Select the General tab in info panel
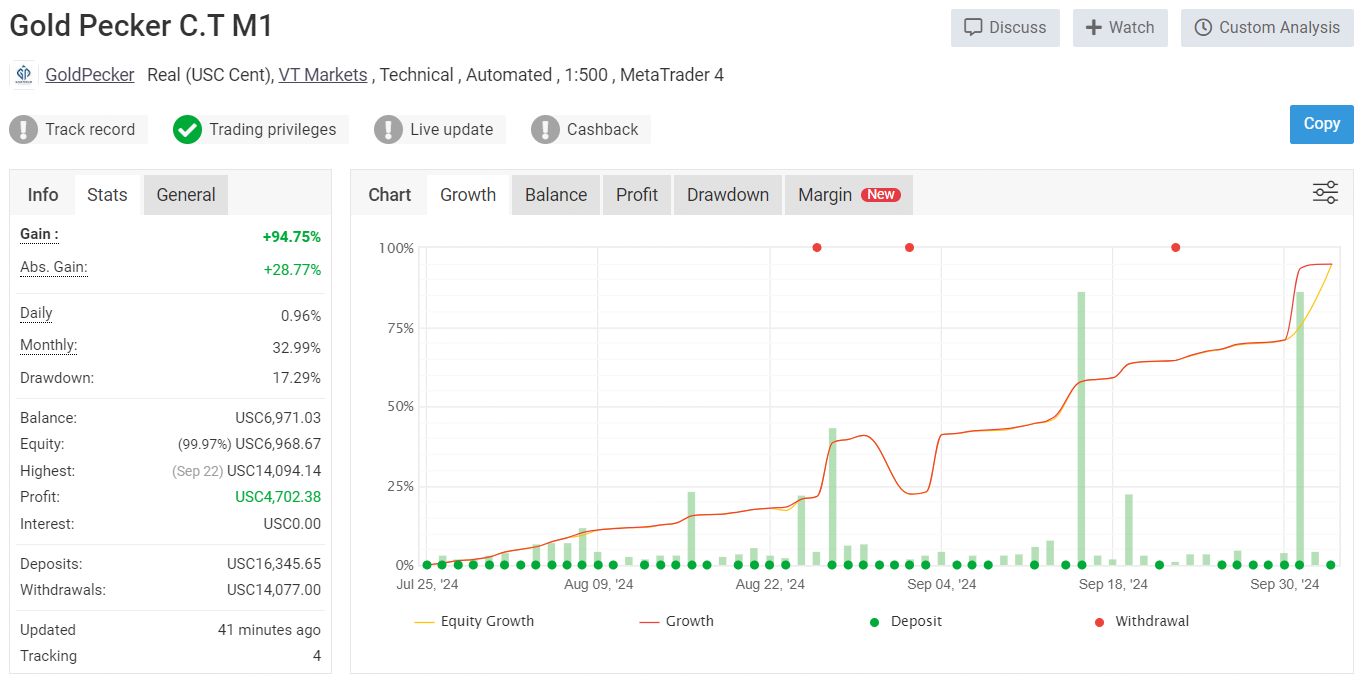The height and width of the screenshot is (682, 1362). point(185,195)
